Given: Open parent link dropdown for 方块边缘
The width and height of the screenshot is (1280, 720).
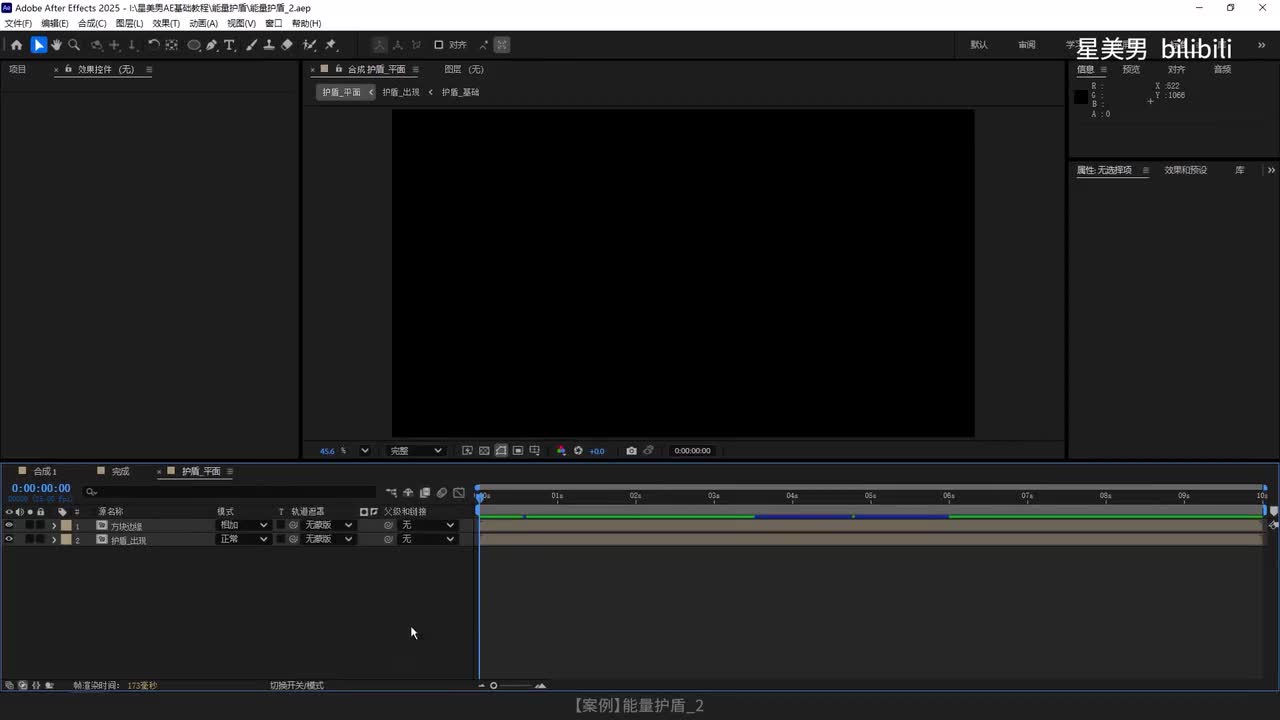Looking at the screenshot, I should point(428,525).
